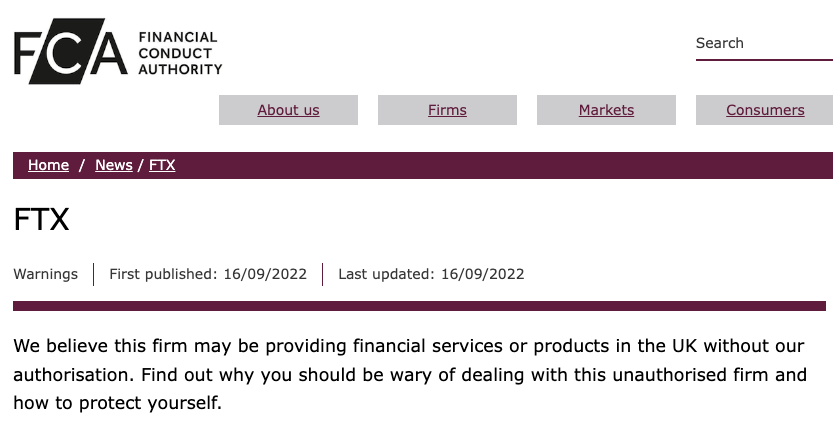Viewport: 833px width, 435px height.
Task: Open the News breadcrumb link
Action: [x=114, y=165]
